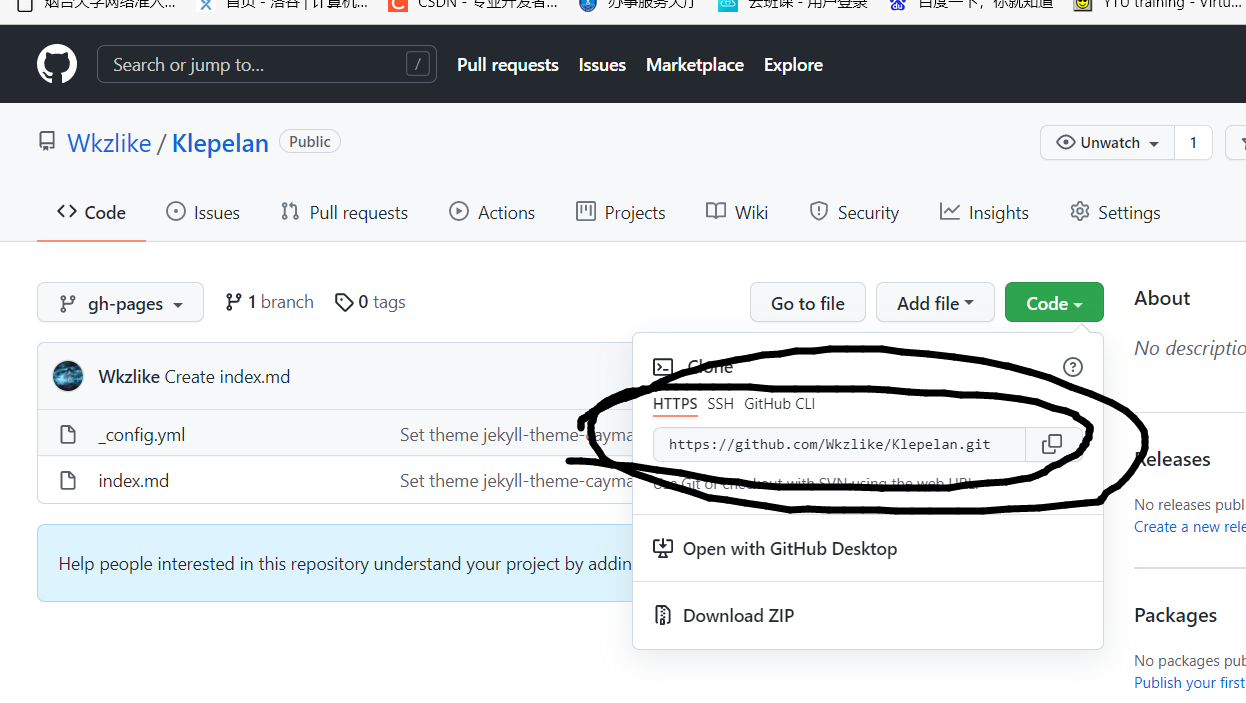Open the clone help question mark icon
The height and width of the screenshot is (703, 1246).
click(x=1073, y=367)
